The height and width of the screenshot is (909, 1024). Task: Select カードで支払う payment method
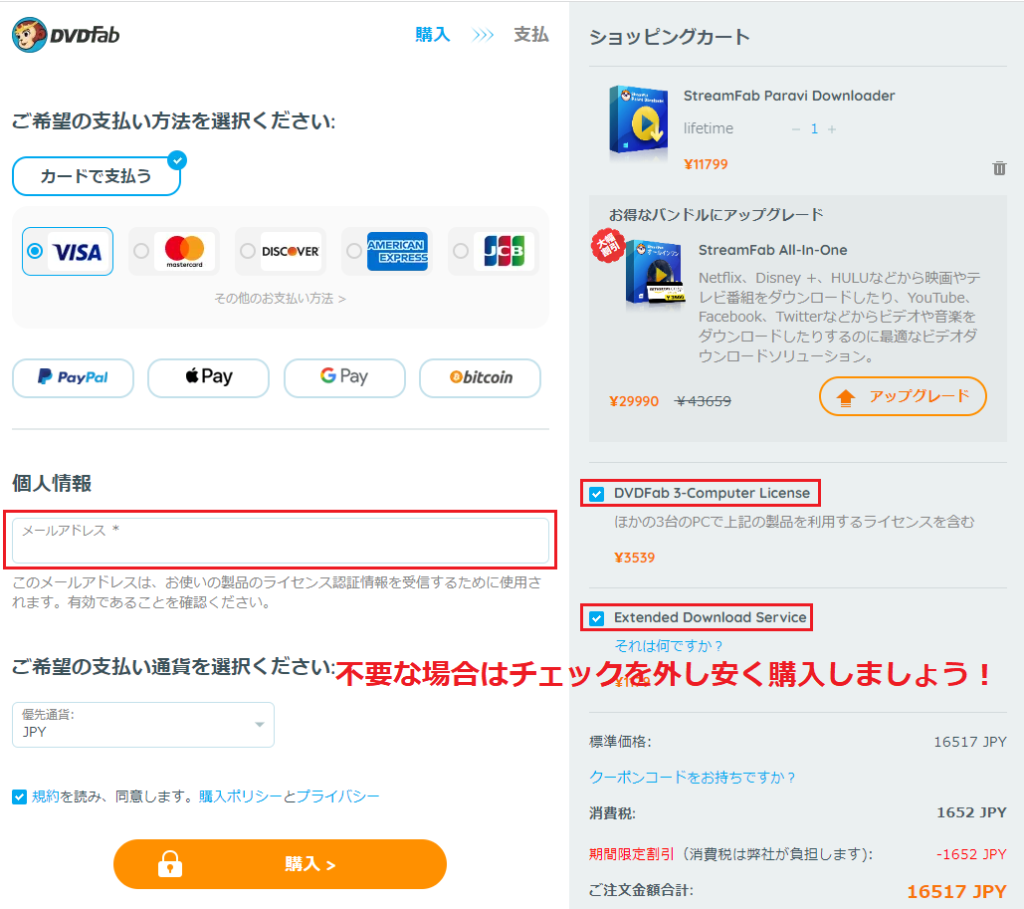pyautogui.click(x=97, y=176)
